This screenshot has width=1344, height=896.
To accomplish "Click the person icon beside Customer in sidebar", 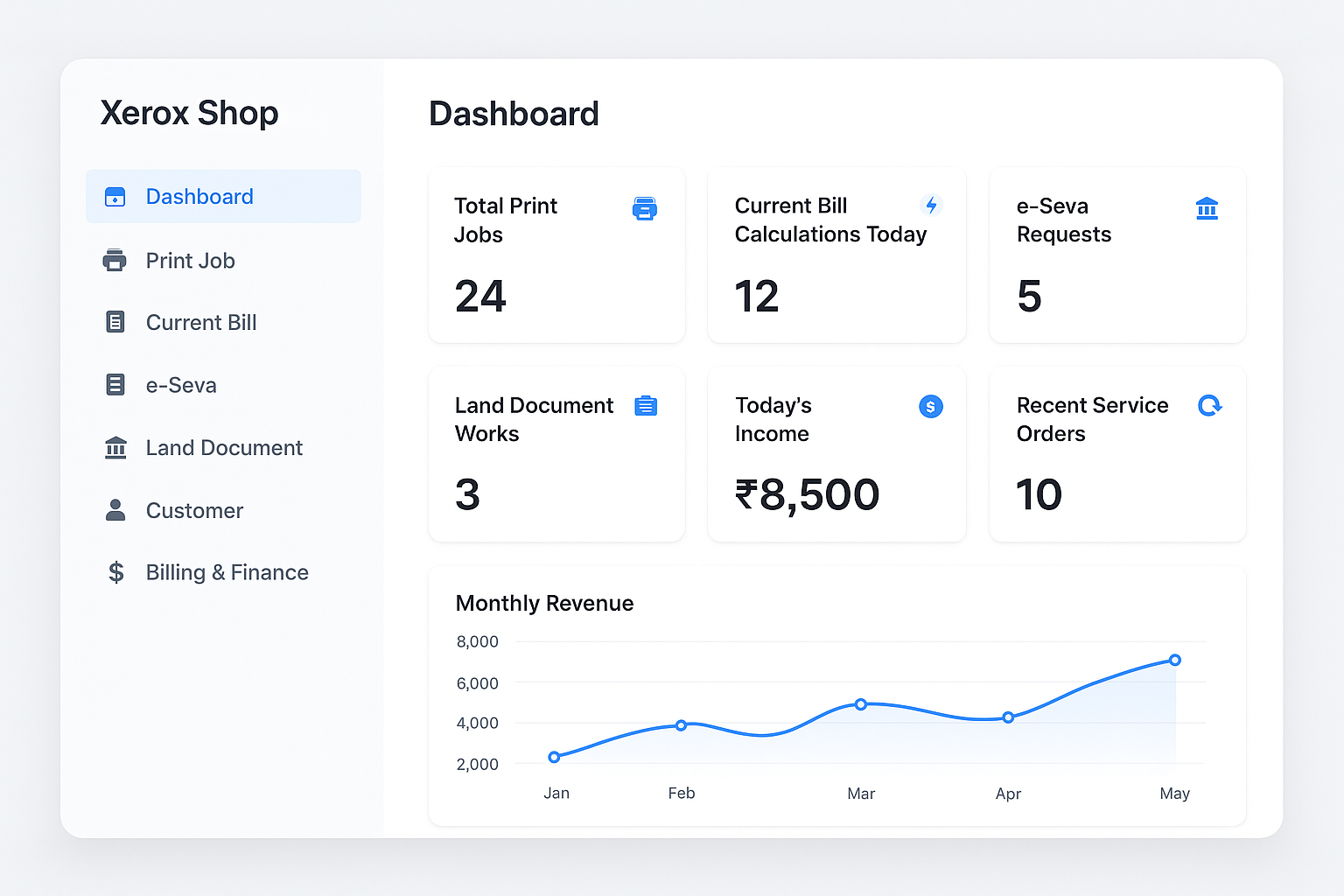I will click(x=115, y=510).
